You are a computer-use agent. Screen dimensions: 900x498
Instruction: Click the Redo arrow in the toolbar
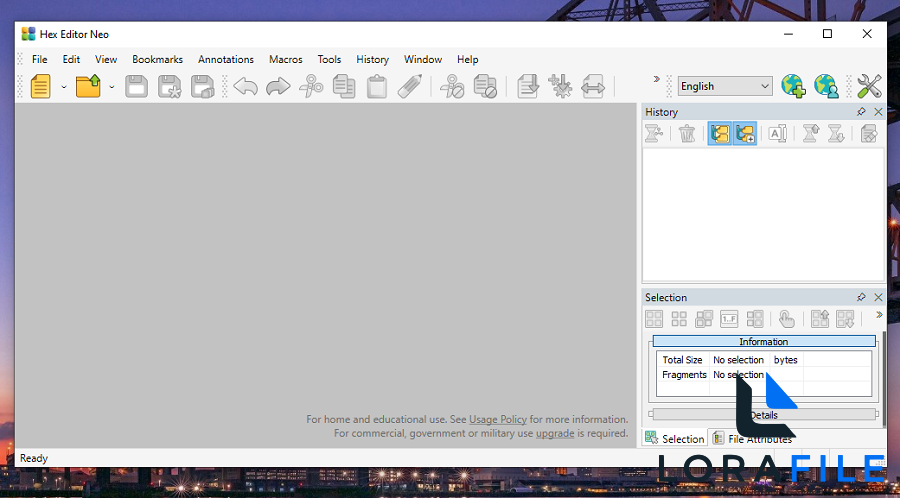(278, 87)
